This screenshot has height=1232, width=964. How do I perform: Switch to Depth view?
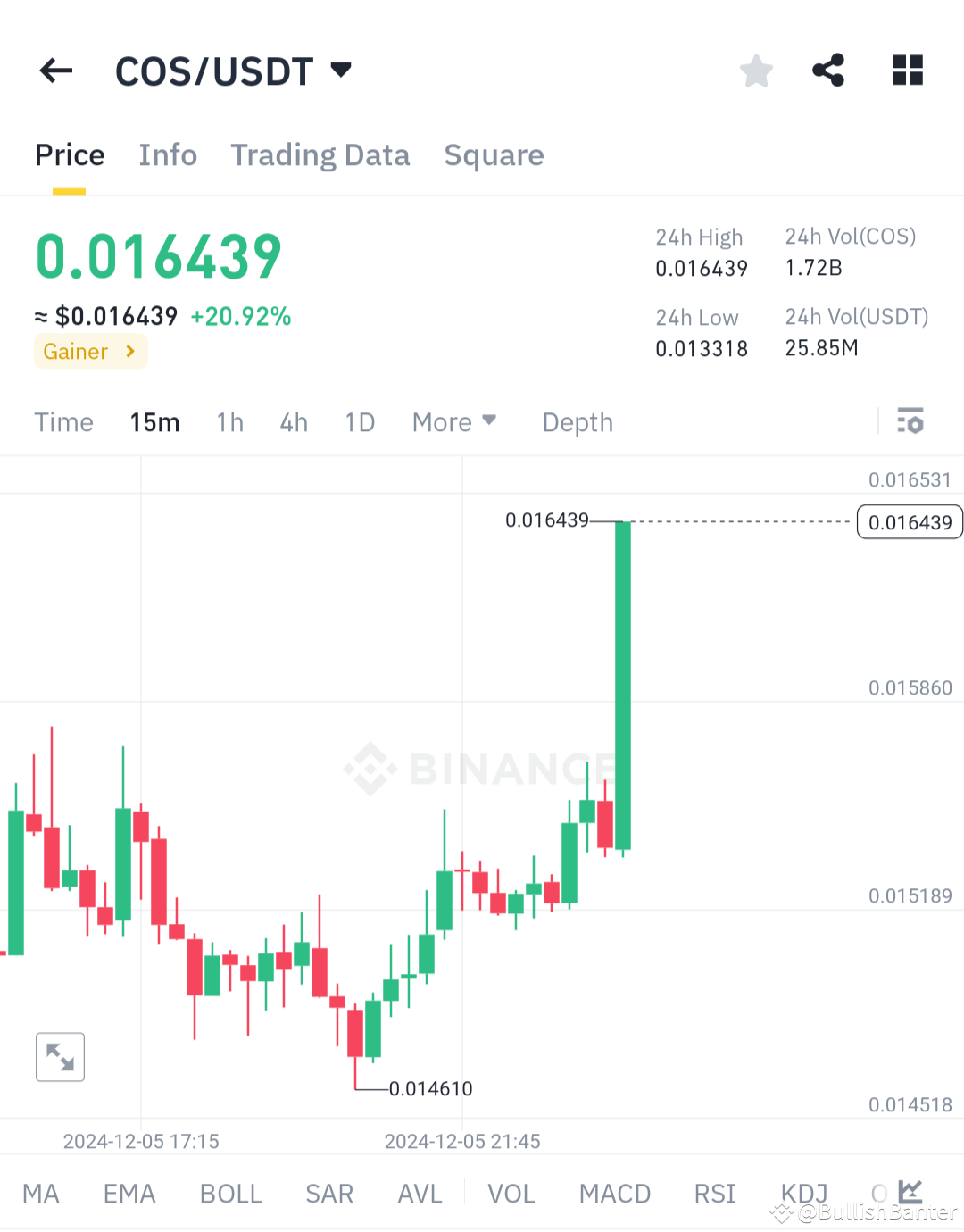tap(577, 421)
